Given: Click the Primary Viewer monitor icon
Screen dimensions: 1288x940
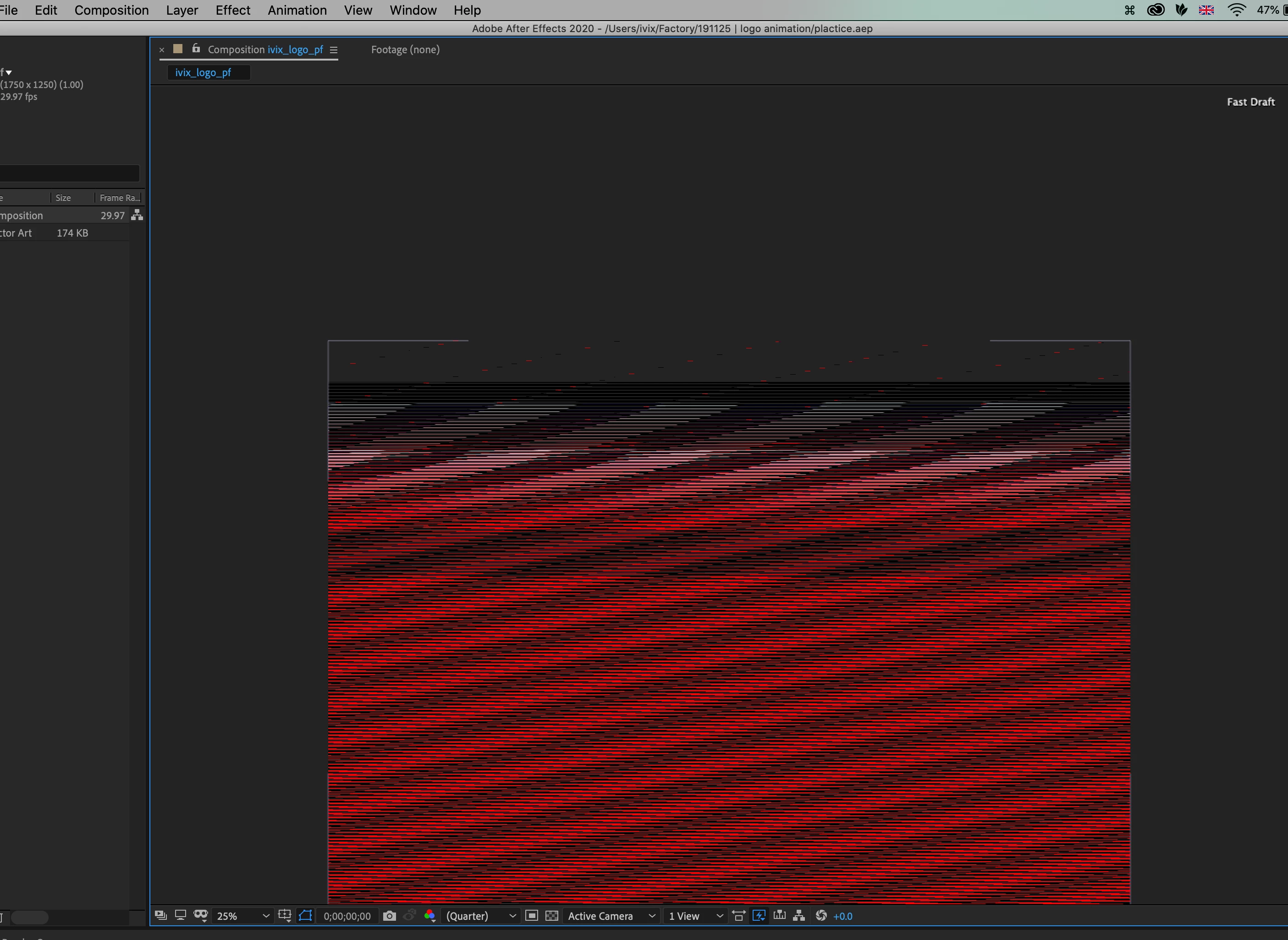Looking at the screenshot, I should [x=180, y=916].
